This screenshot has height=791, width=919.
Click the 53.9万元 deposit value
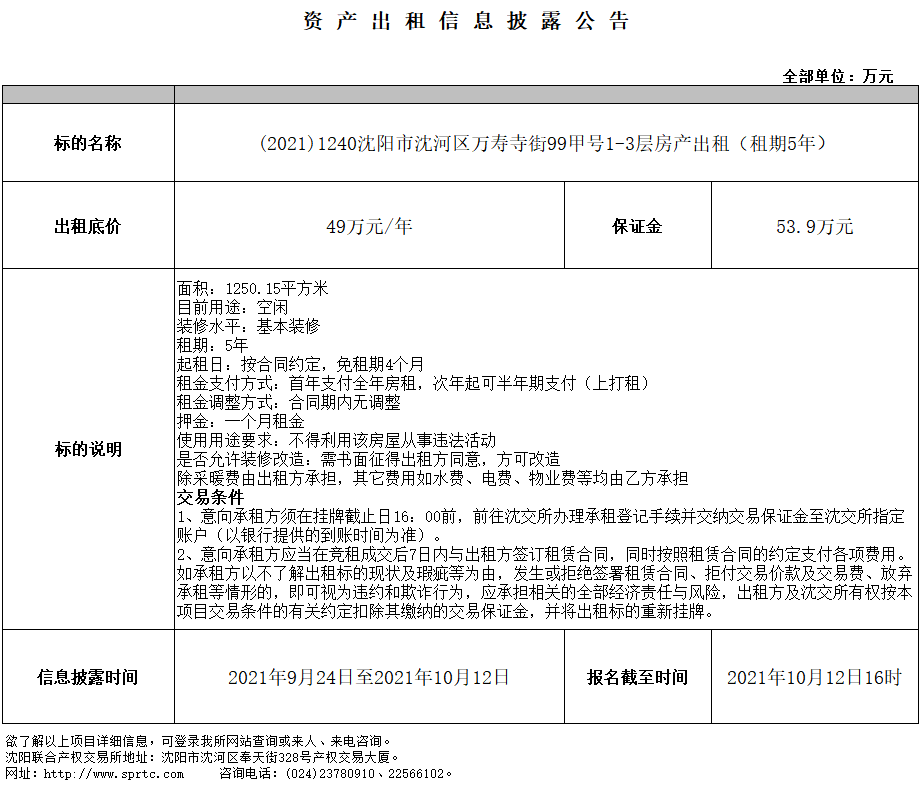tap(814, 226)
